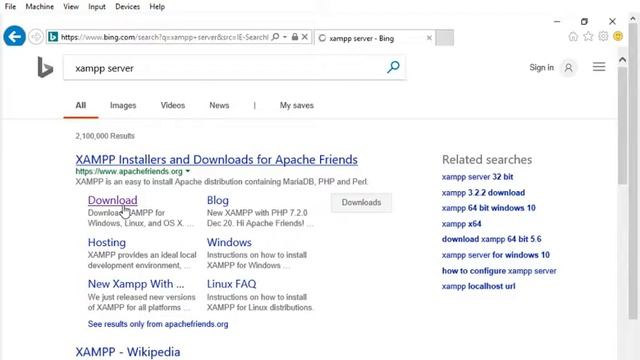Click related search xampp 3.2.2 download
This screenshot has width=640, height=360.
tap(483, 193)
